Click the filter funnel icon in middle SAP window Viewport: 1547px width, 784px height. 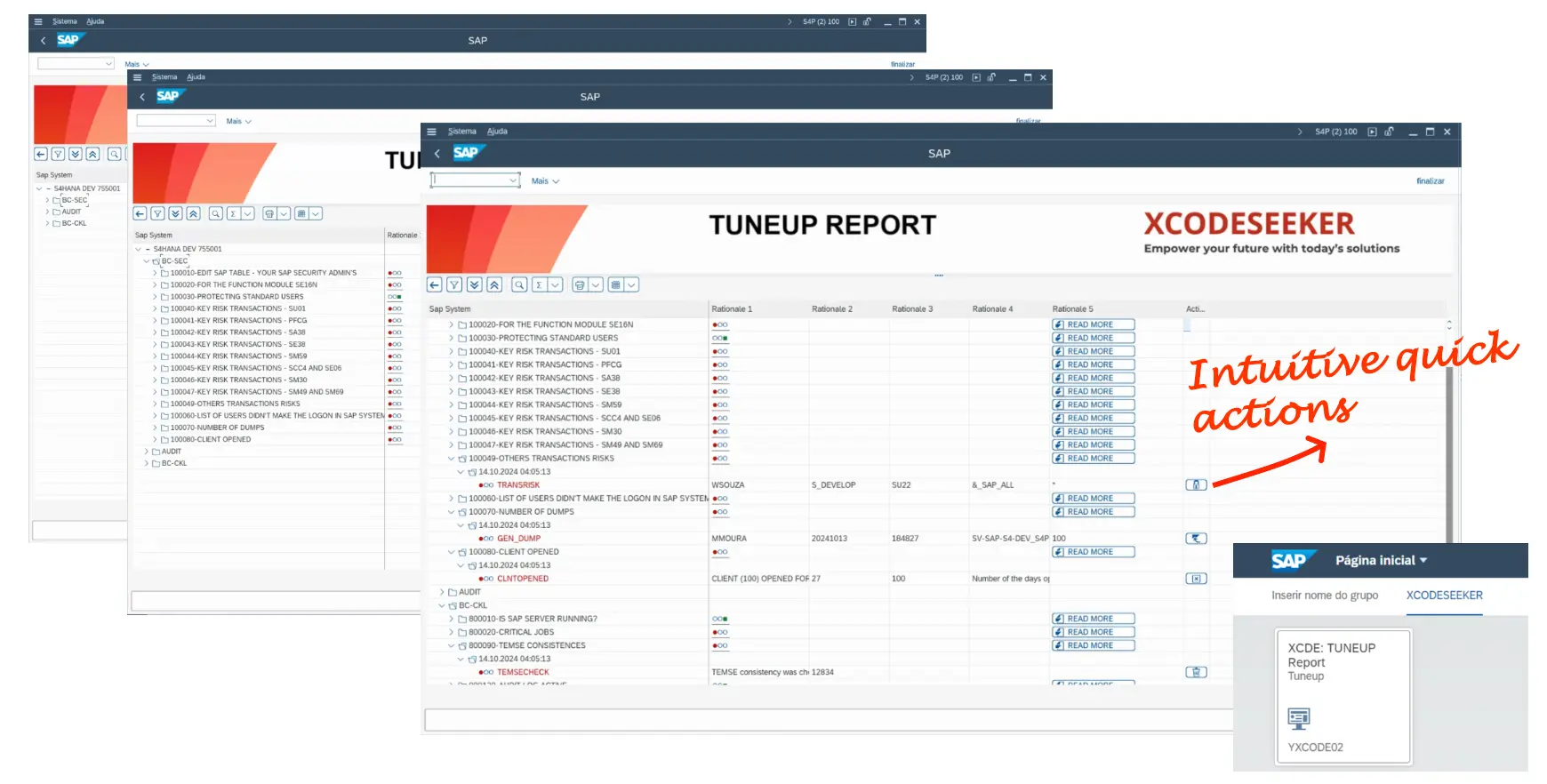157,213
